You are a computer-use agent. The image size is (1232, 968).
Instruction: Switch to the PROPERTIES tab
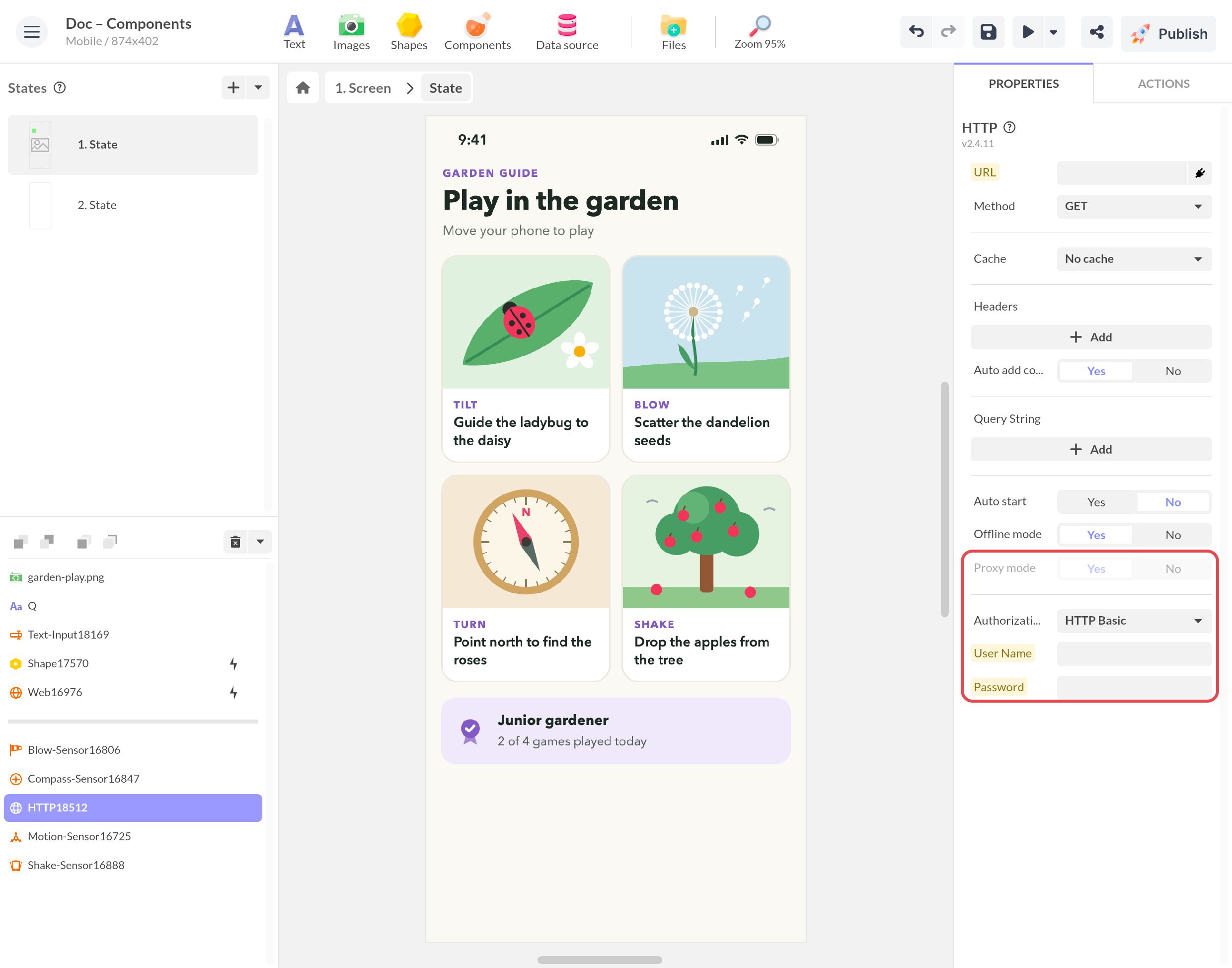[x=1023, y=84]
